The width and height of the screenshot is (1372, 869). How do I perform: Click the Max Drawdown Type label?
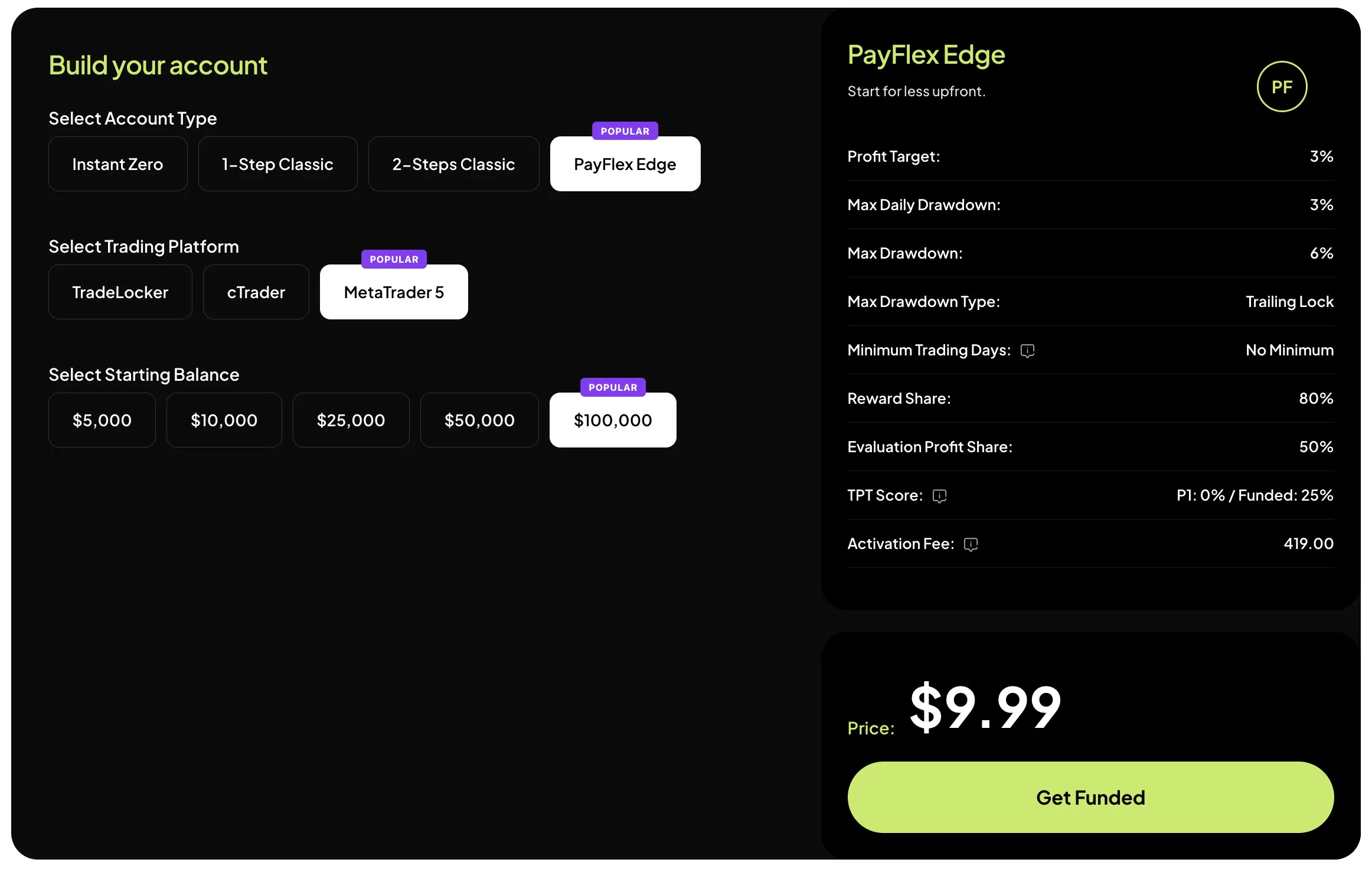tap(924, 302)
